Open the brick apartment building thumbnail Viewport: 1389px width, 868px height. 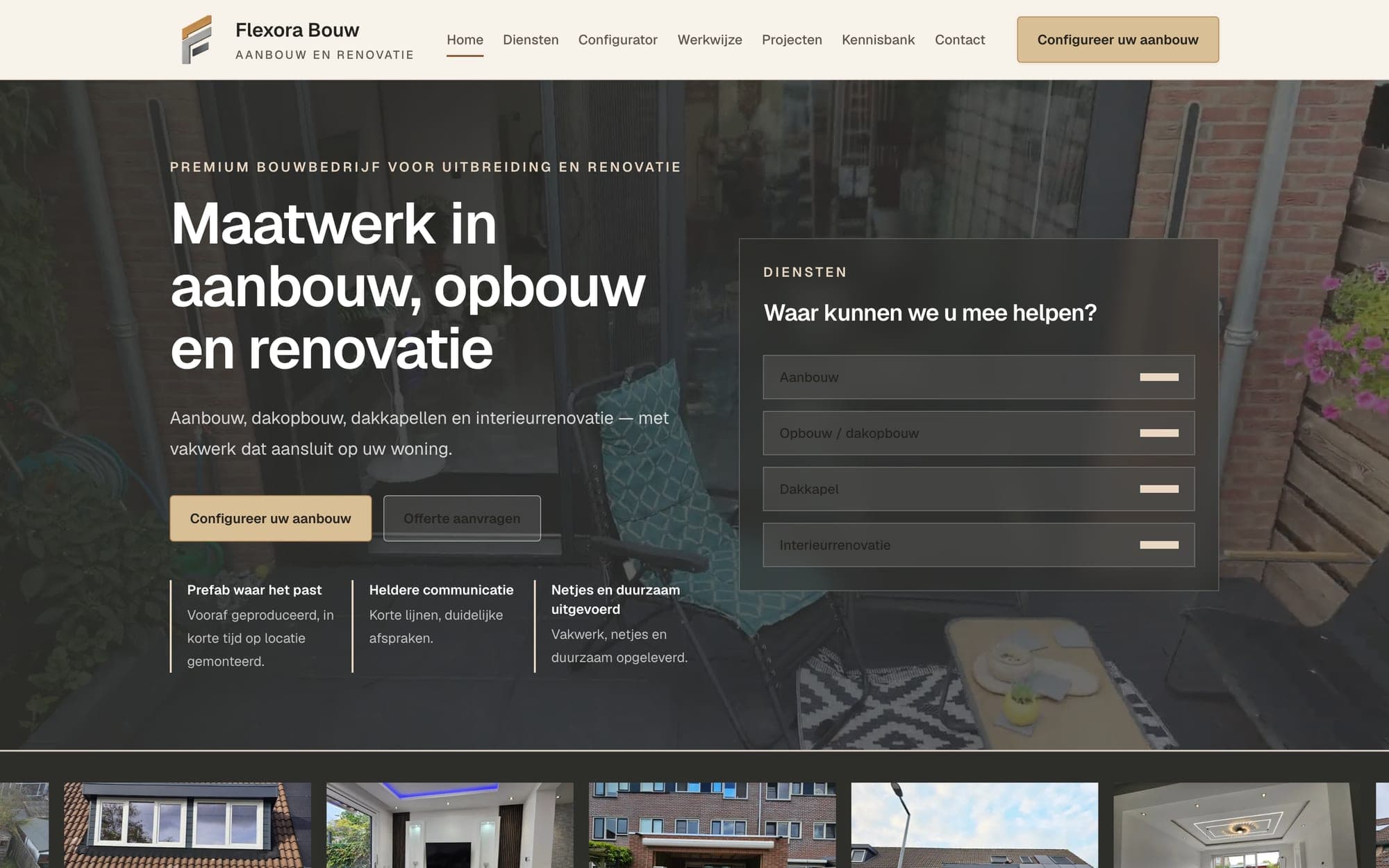click(713, 825)
